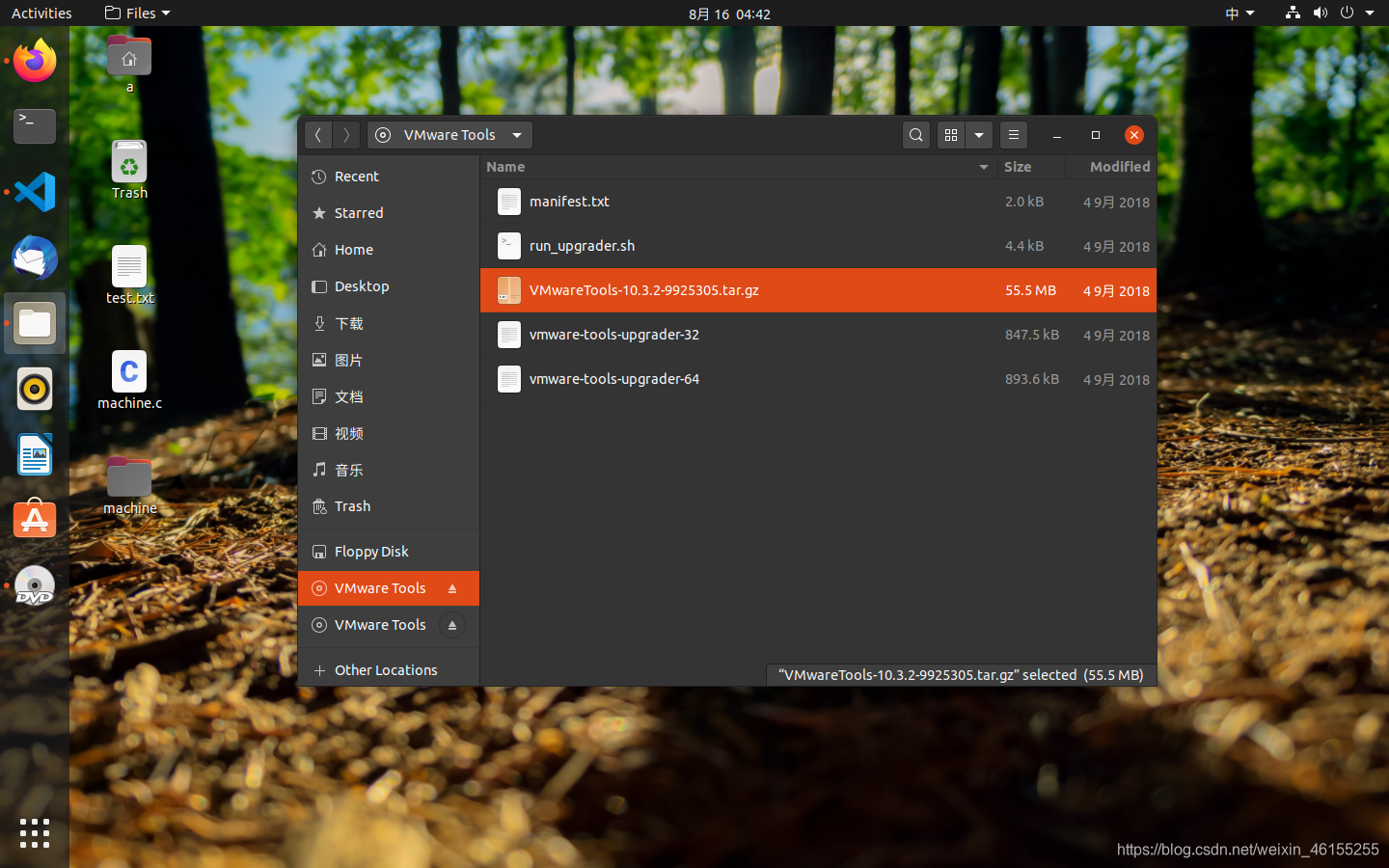Click the run_upgrader.sh script icon

(x=509, y=246)
